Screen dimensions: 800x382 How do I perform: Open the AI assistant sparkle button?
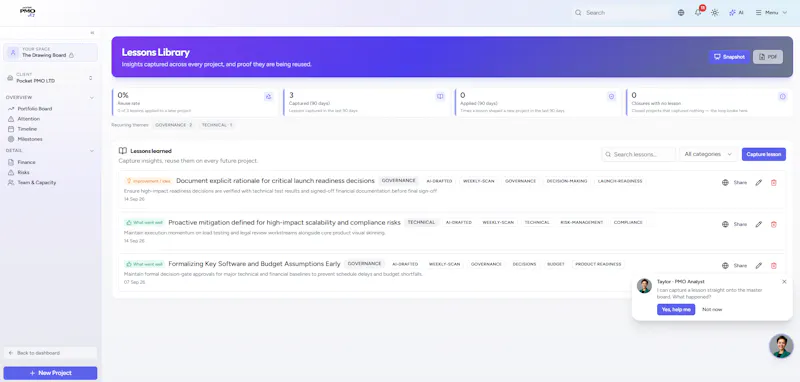click(x=736, y=13)
